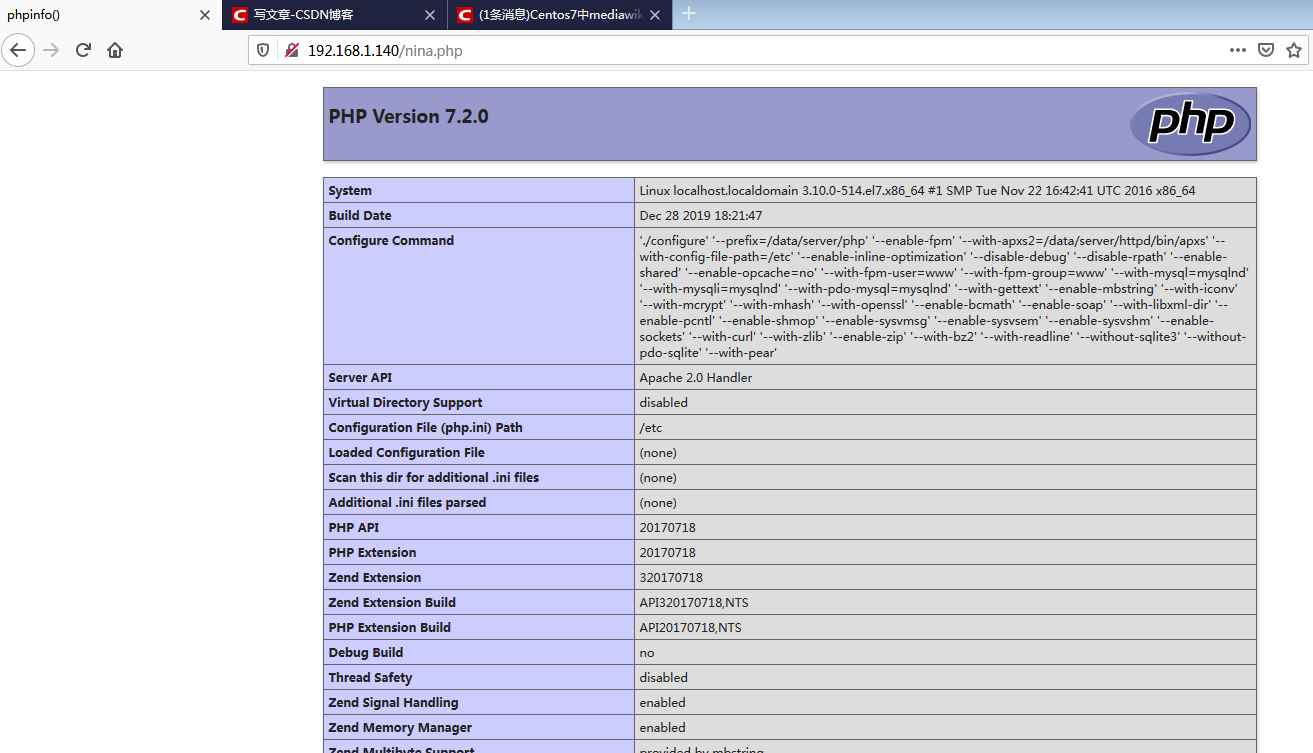
Task: Open tracking protection shield icon
Action: pyautogui.click(x=264, y=50)
